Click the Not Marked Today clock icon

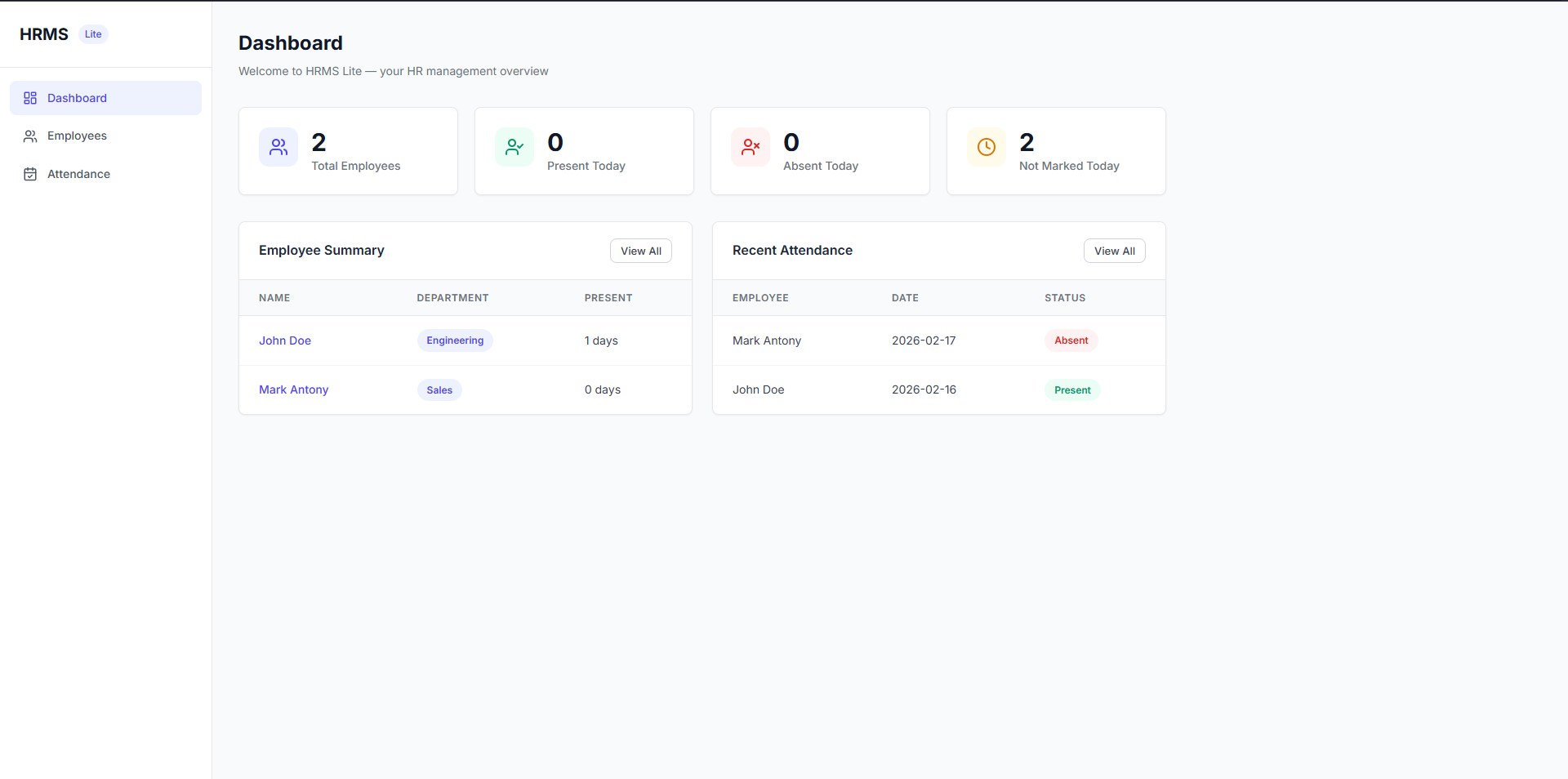pos(987,147)
